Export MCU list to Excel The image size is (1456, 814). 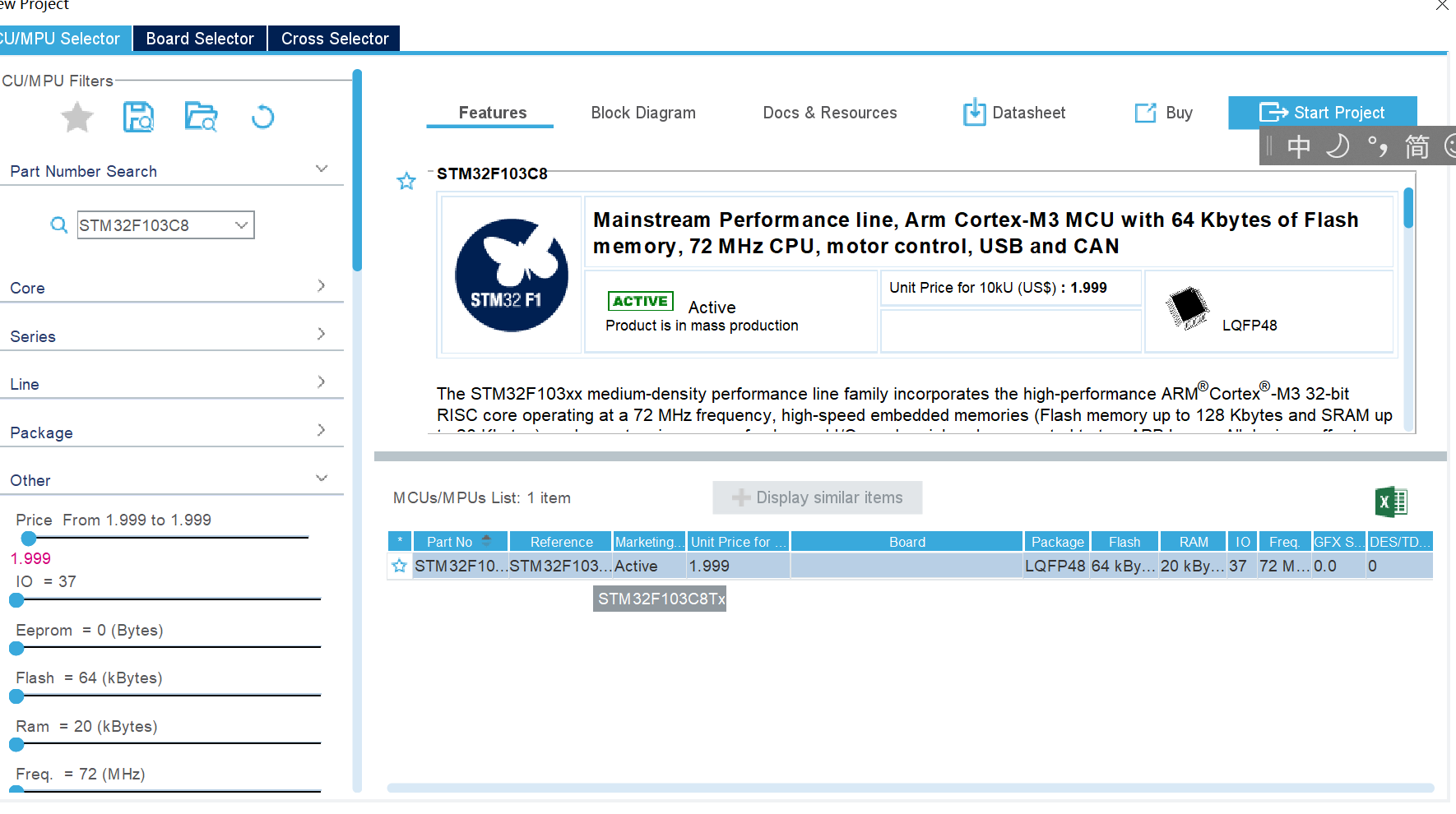click(x=1391, y=501)
